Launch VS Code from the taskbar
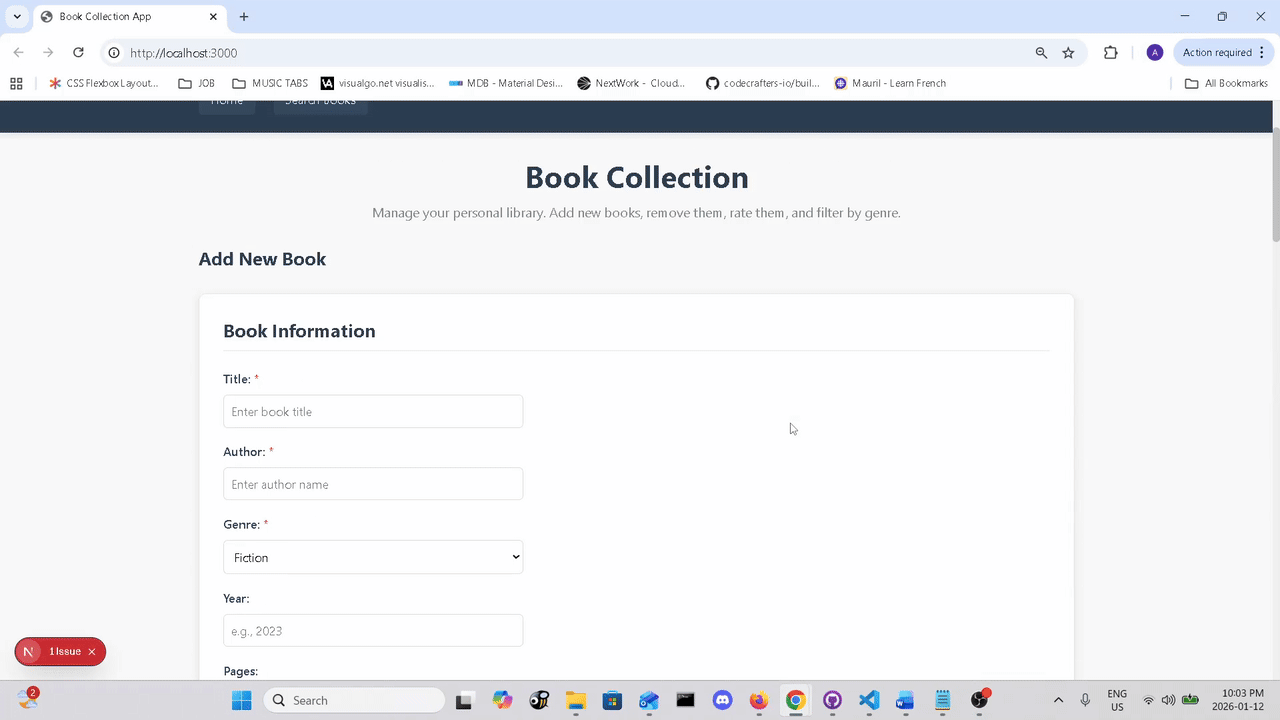1280x720 pixels. [868, 700]
